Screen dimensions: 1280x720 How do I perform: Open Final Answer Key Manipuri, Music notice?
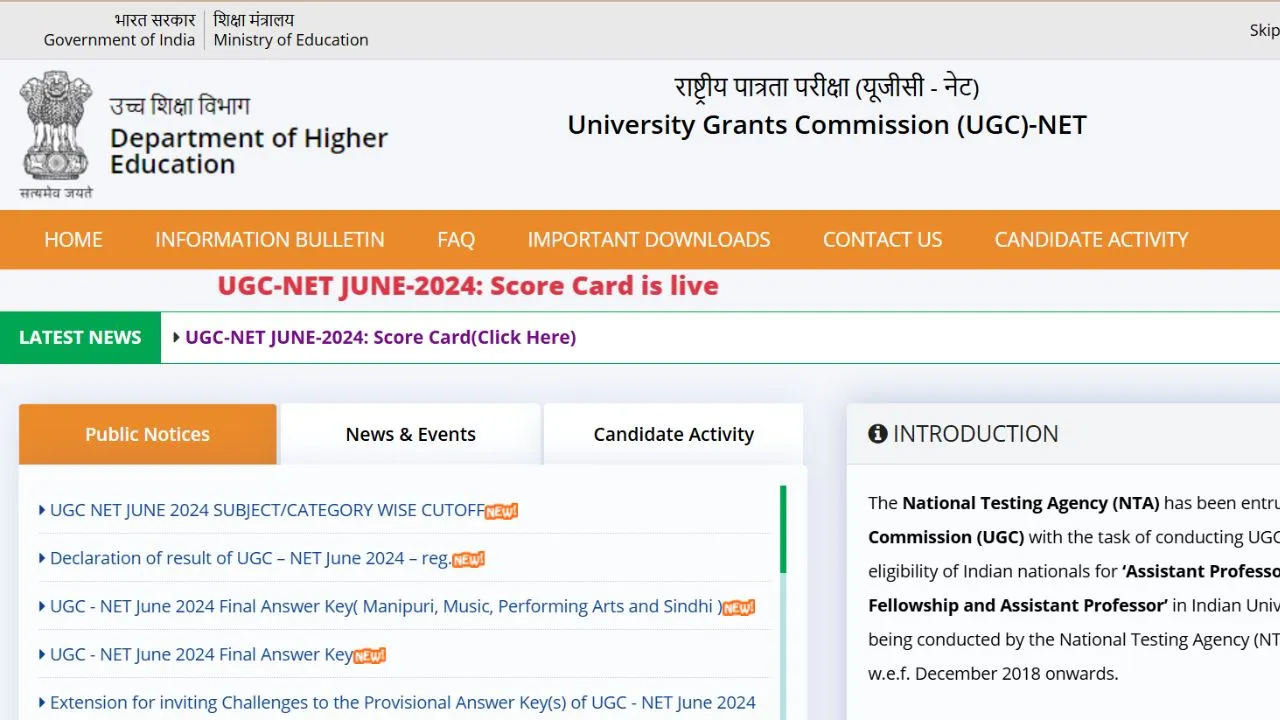[x=386, y=606]
